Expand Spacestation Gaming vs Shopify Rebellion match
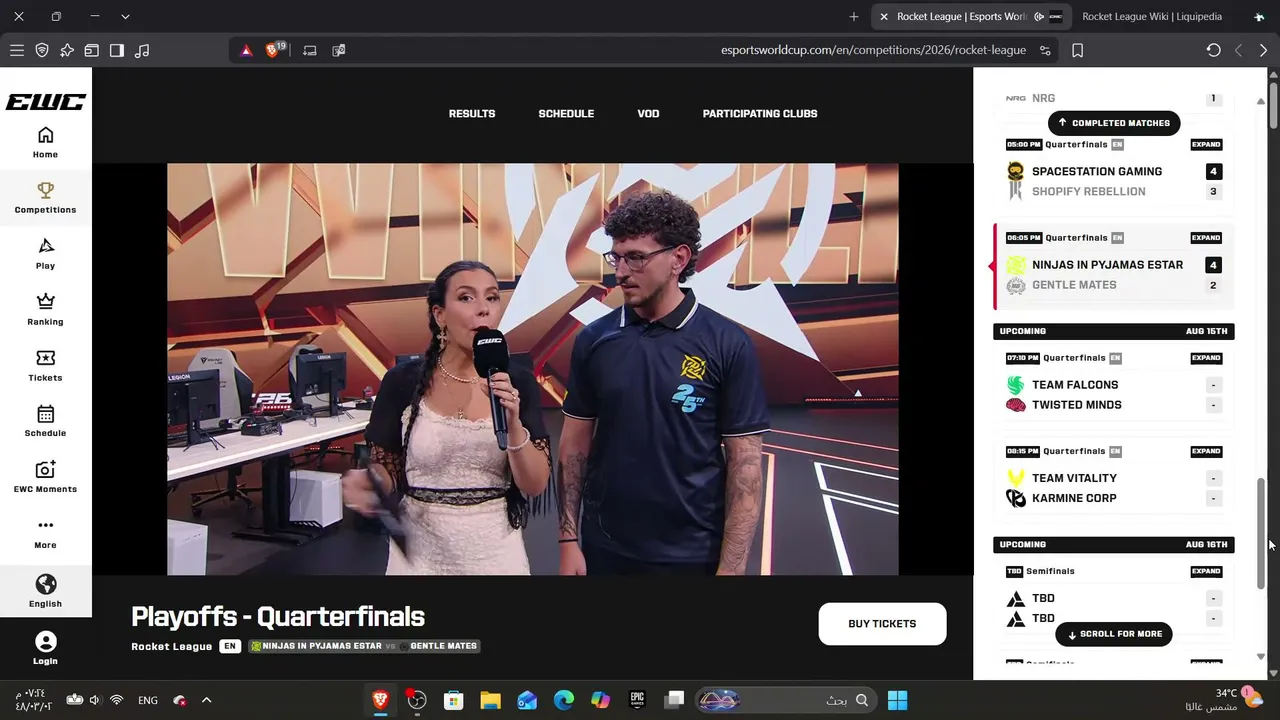This screenshot has width=1280, height=720. tap(1206, 145)
